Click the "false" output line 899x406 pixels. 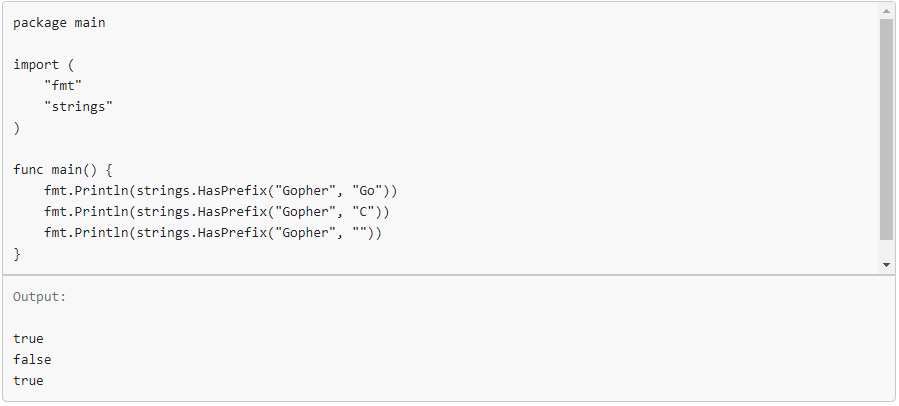32,360
